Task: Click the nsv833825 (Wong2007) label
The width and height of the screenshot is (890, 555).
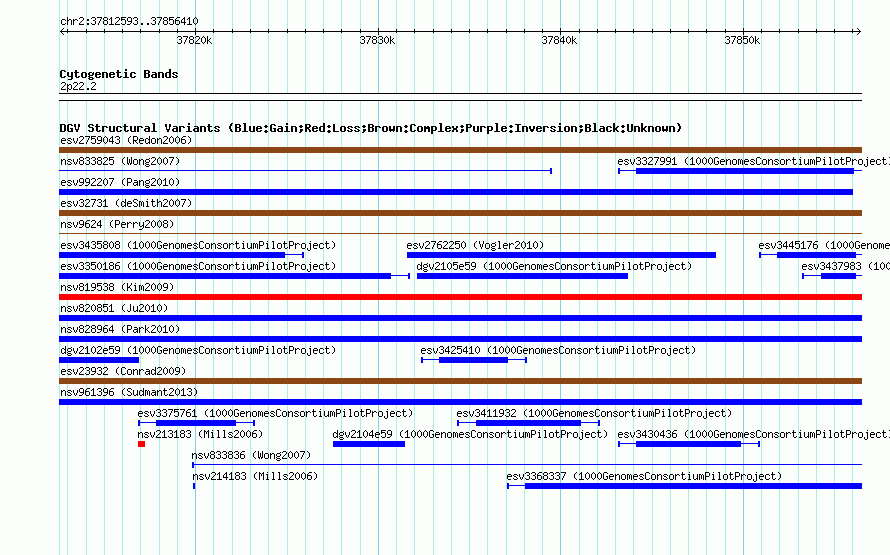Action: point(120,161)
